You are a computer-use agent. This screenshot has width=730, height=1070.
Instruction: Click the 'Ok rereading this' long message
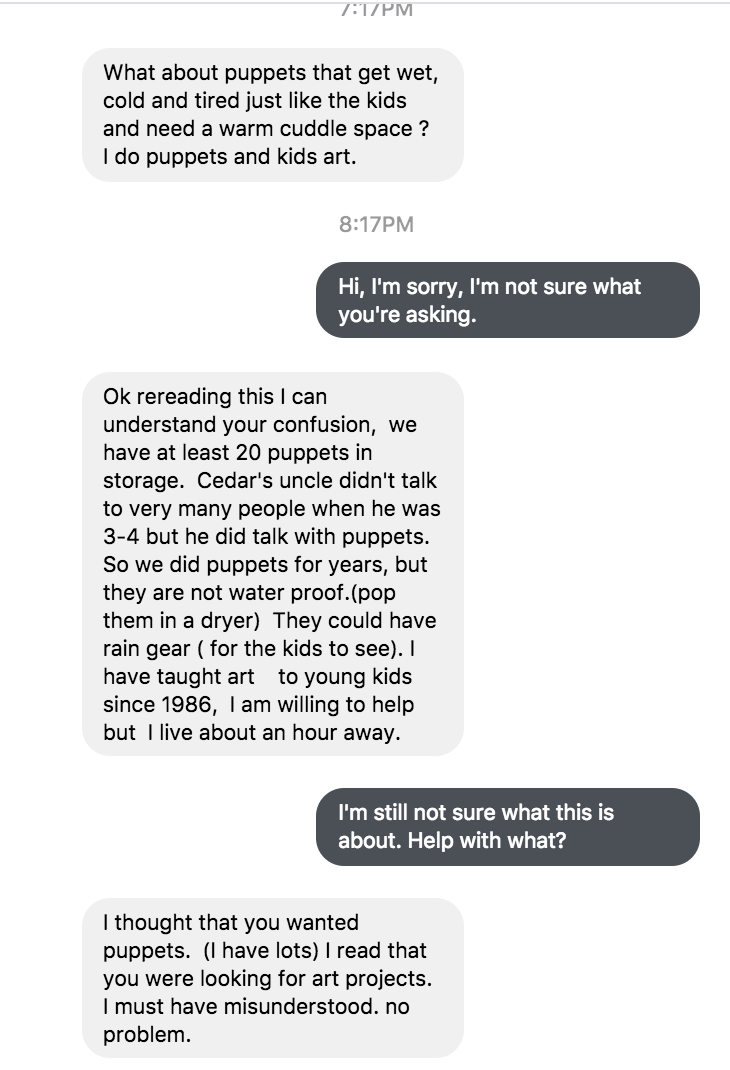pyautogui.click(x=273, y=564)
